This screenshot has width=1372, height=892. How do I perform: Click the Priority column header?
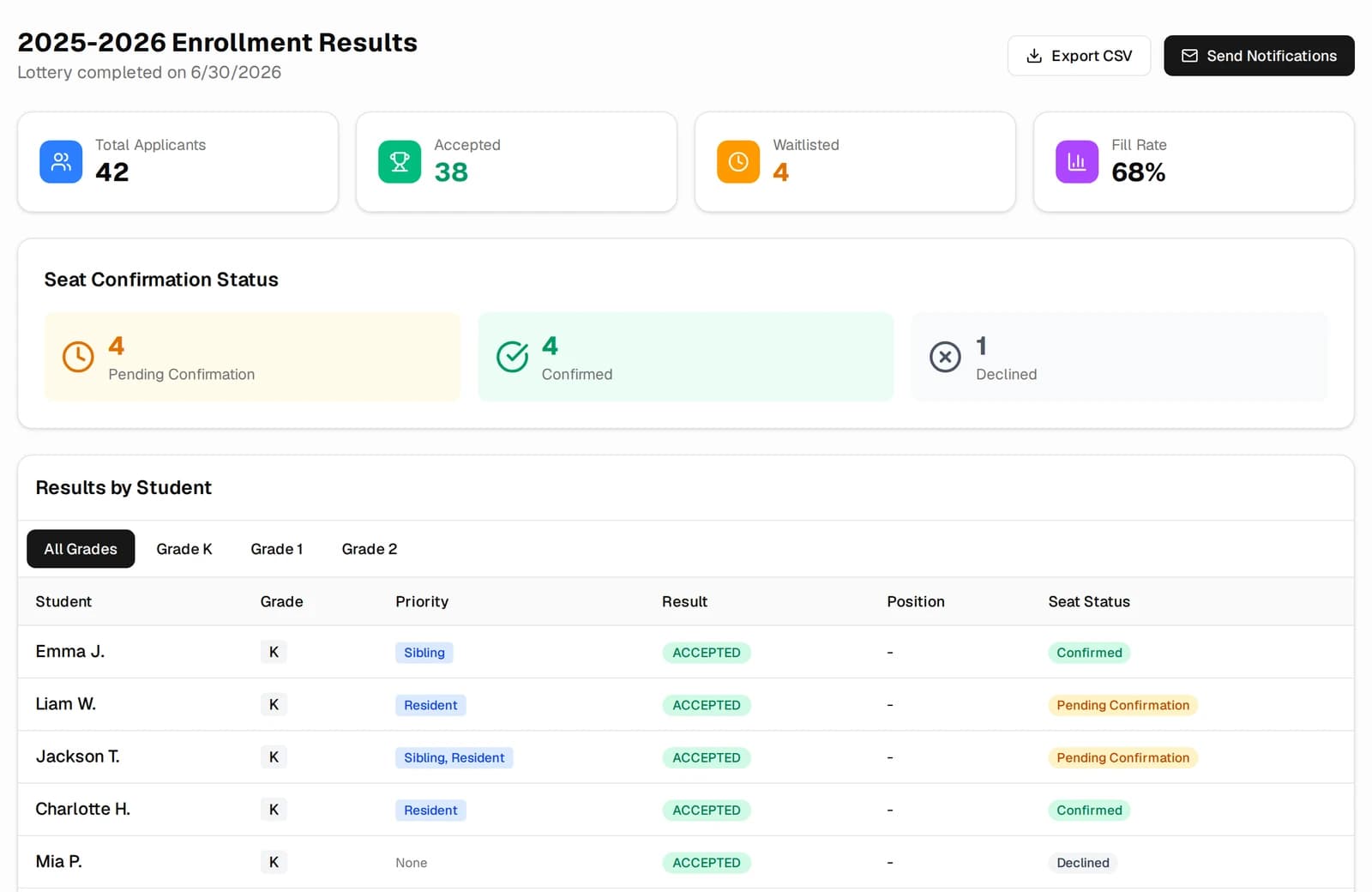(422, 602)
